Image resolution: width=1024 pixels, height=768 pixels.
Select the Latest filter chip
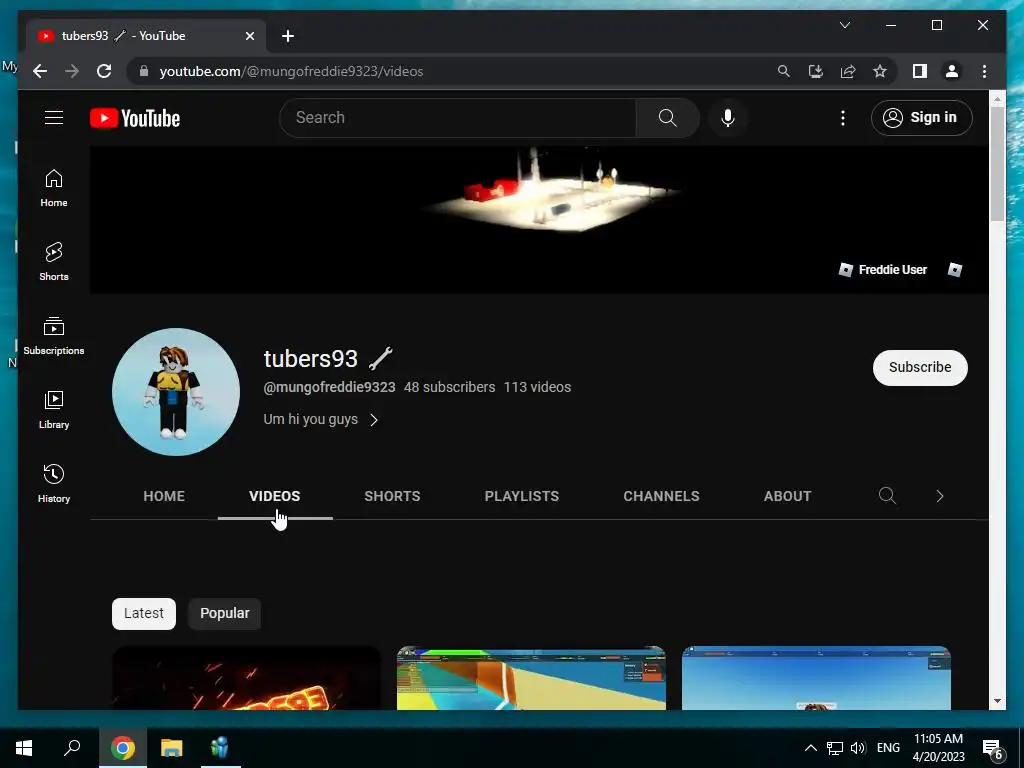(x=144, y=613)
